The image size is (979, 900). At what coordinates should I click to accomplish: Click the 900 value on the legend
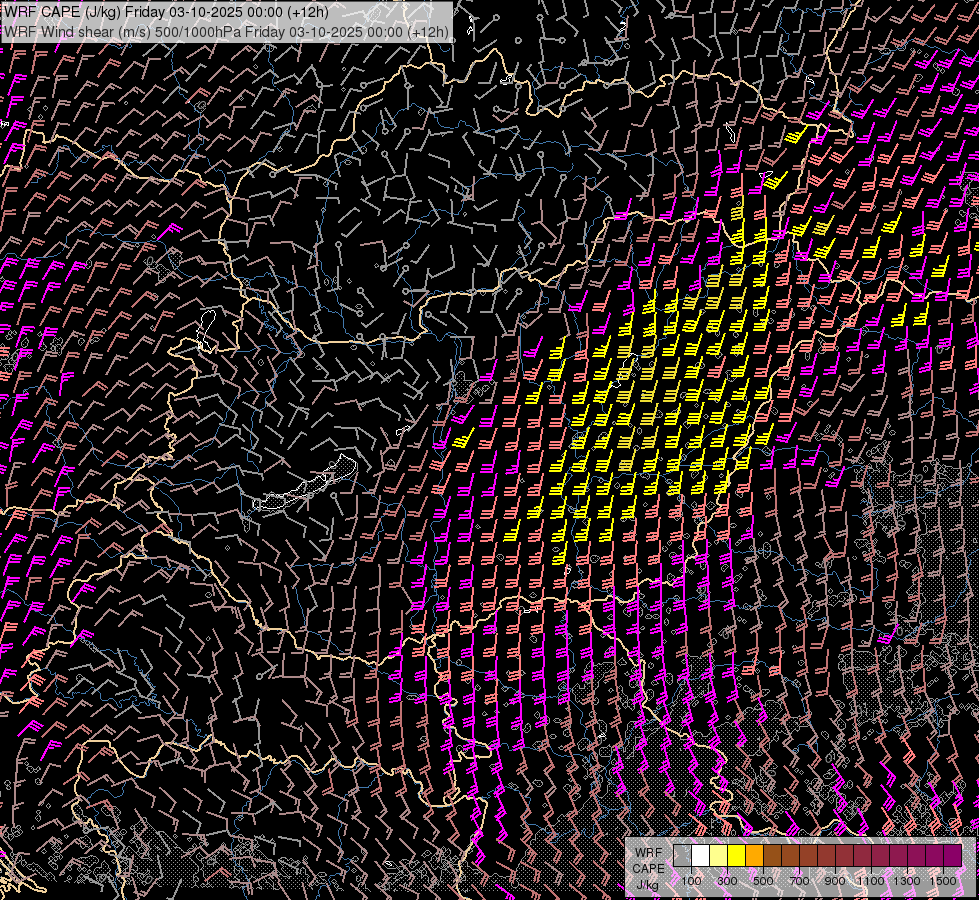point(835,881)
